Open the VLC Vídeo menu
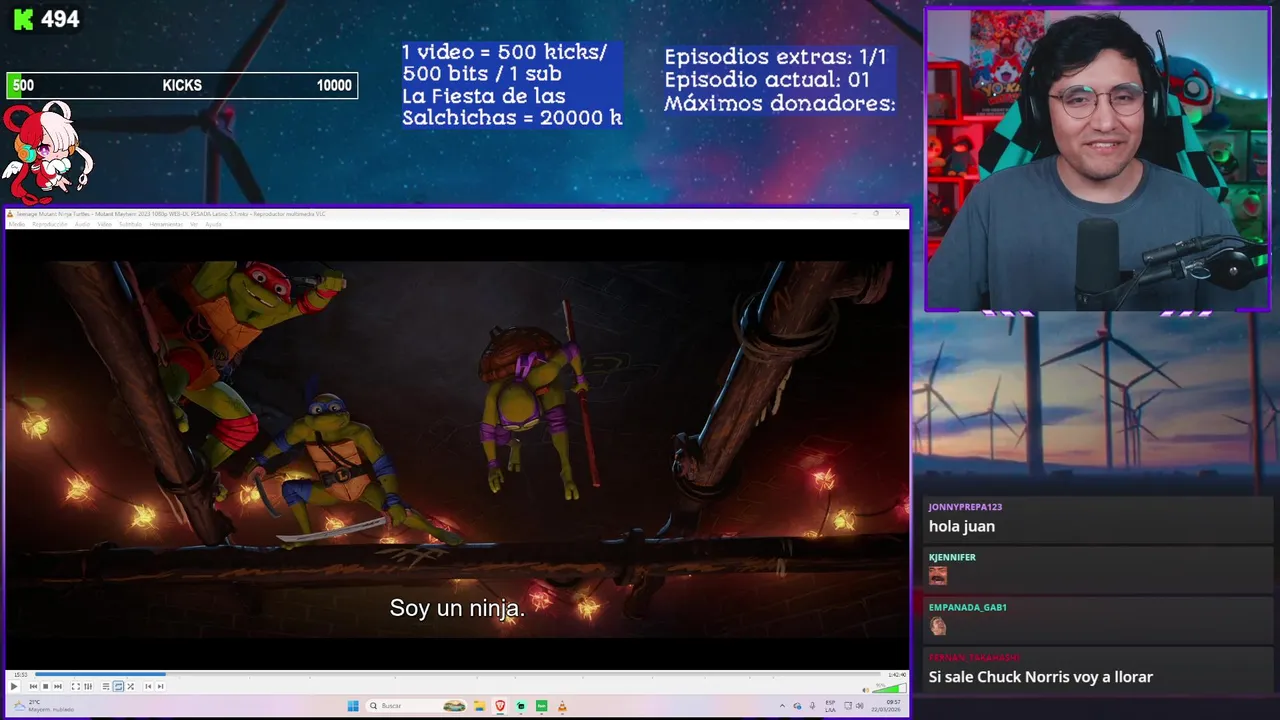Viewport: 1280px width, 720px height. [105, 224]
